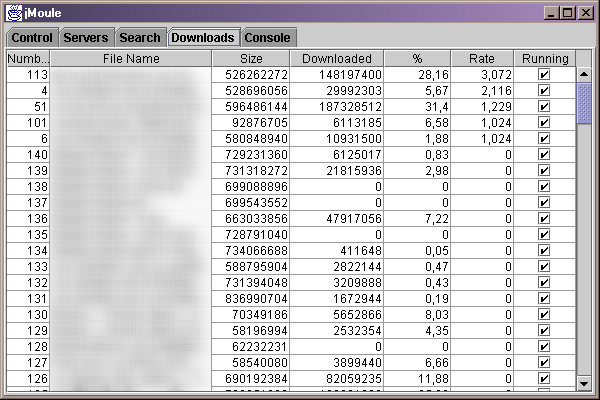Click number cell 129
The width and height of the screenshot is (600, 400).
pos(28,331)
